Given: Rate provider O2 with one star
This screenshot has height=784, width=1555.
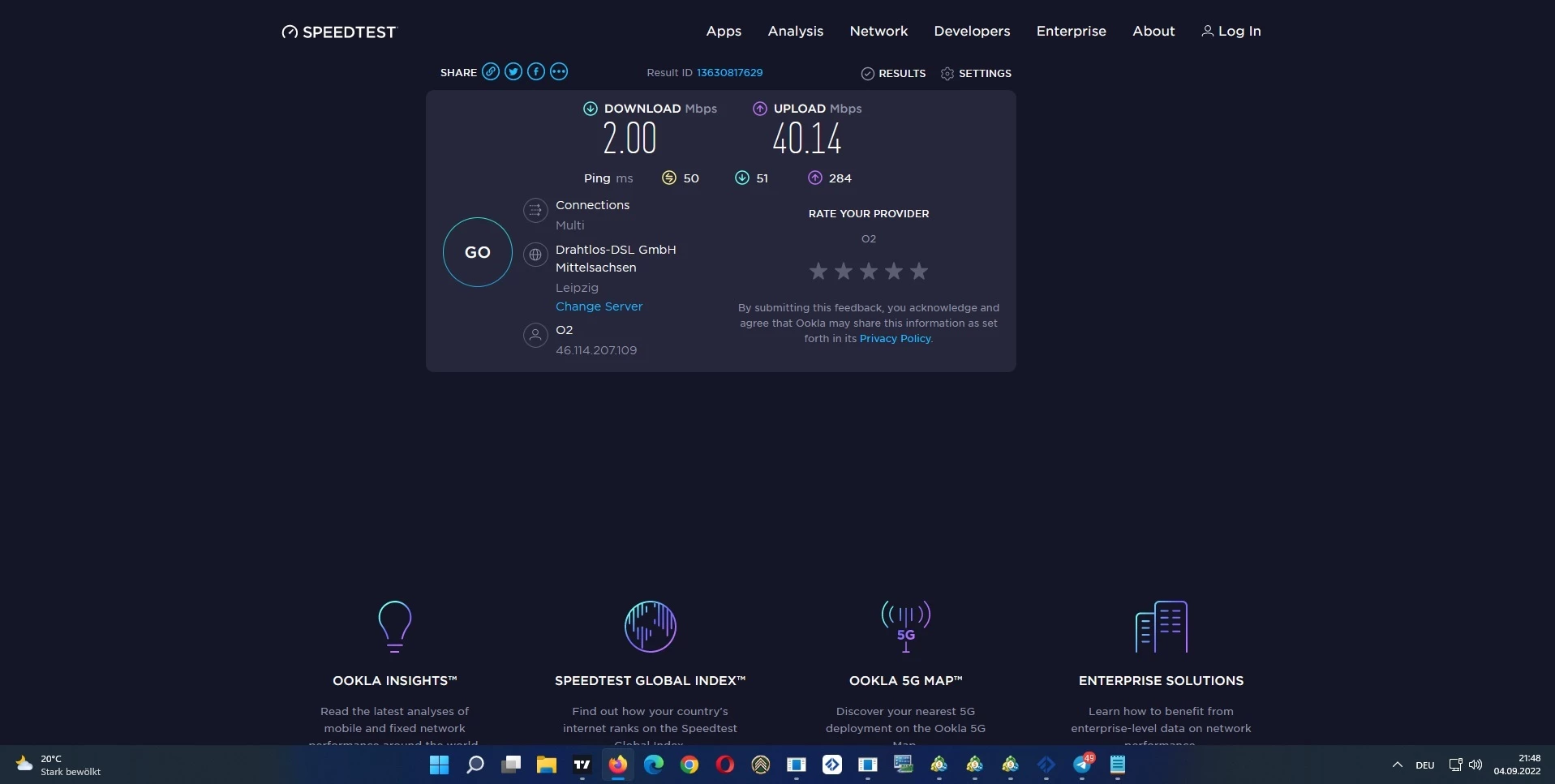Looking at the screenshot, I should coord(818,271).
